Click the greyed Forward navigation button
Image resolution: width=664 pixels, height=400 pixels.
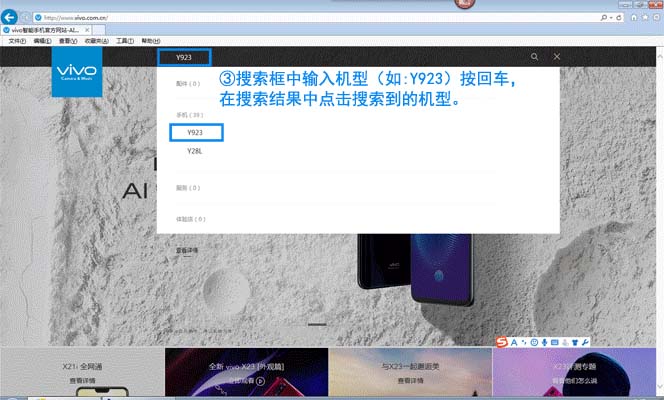[25, 17]
